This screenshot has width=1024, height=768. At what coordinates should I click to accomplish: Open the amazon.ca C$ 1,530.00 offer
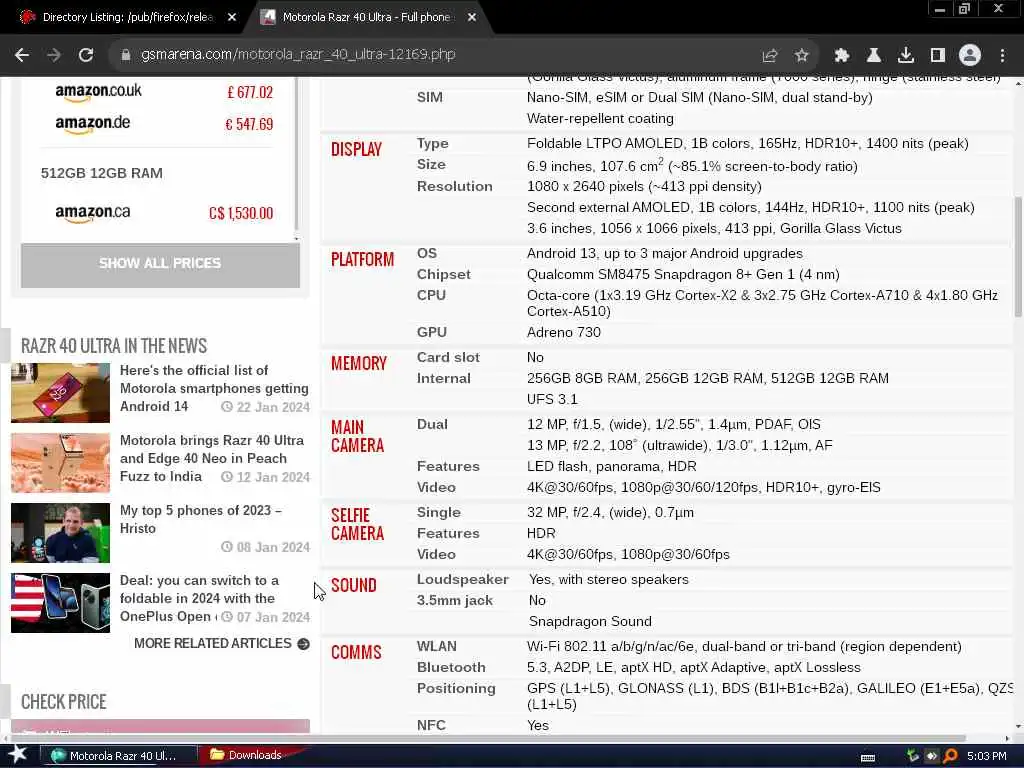click(163, 213)
